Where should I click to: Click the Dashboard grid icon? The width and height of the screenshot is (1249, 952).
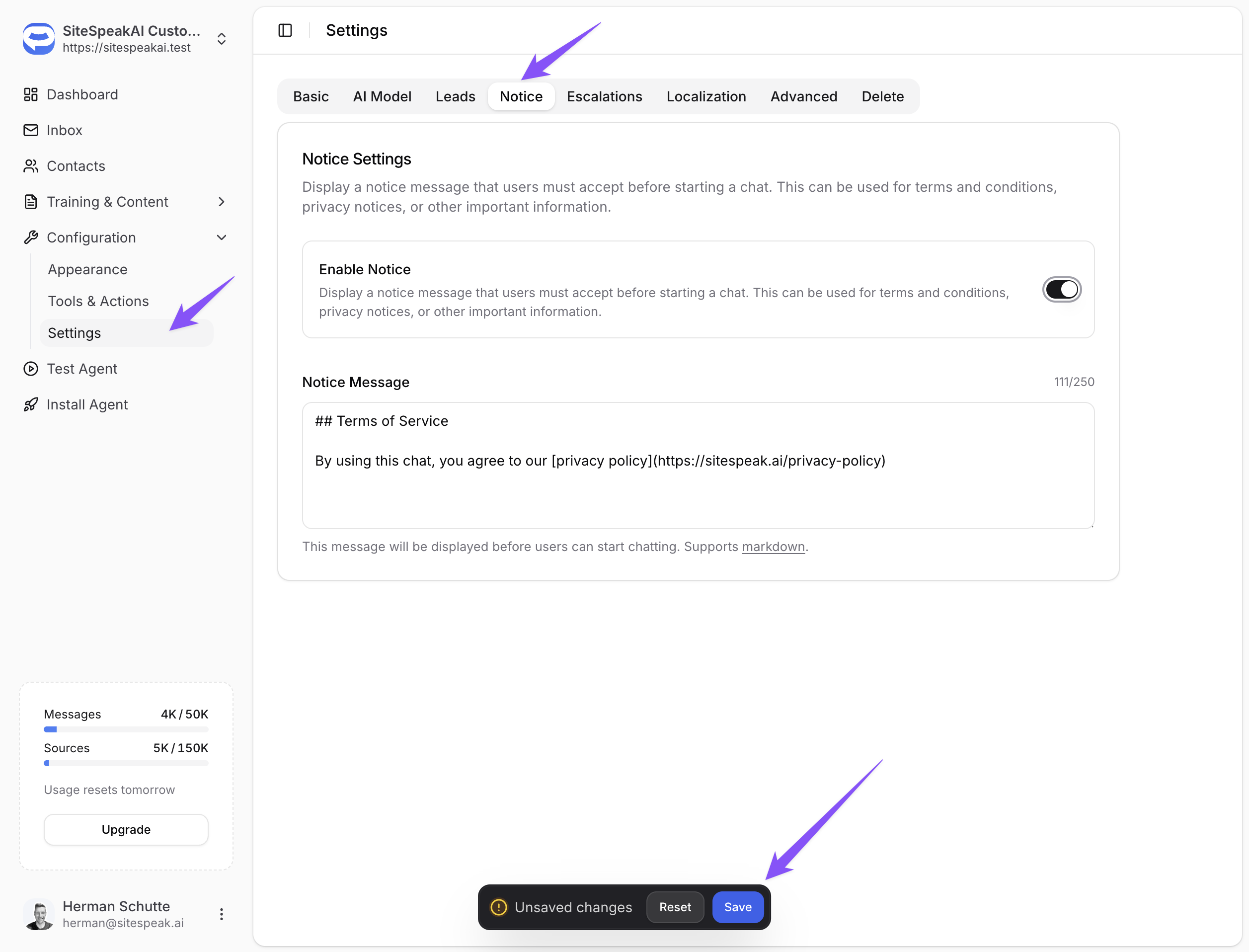coord(31,94)
